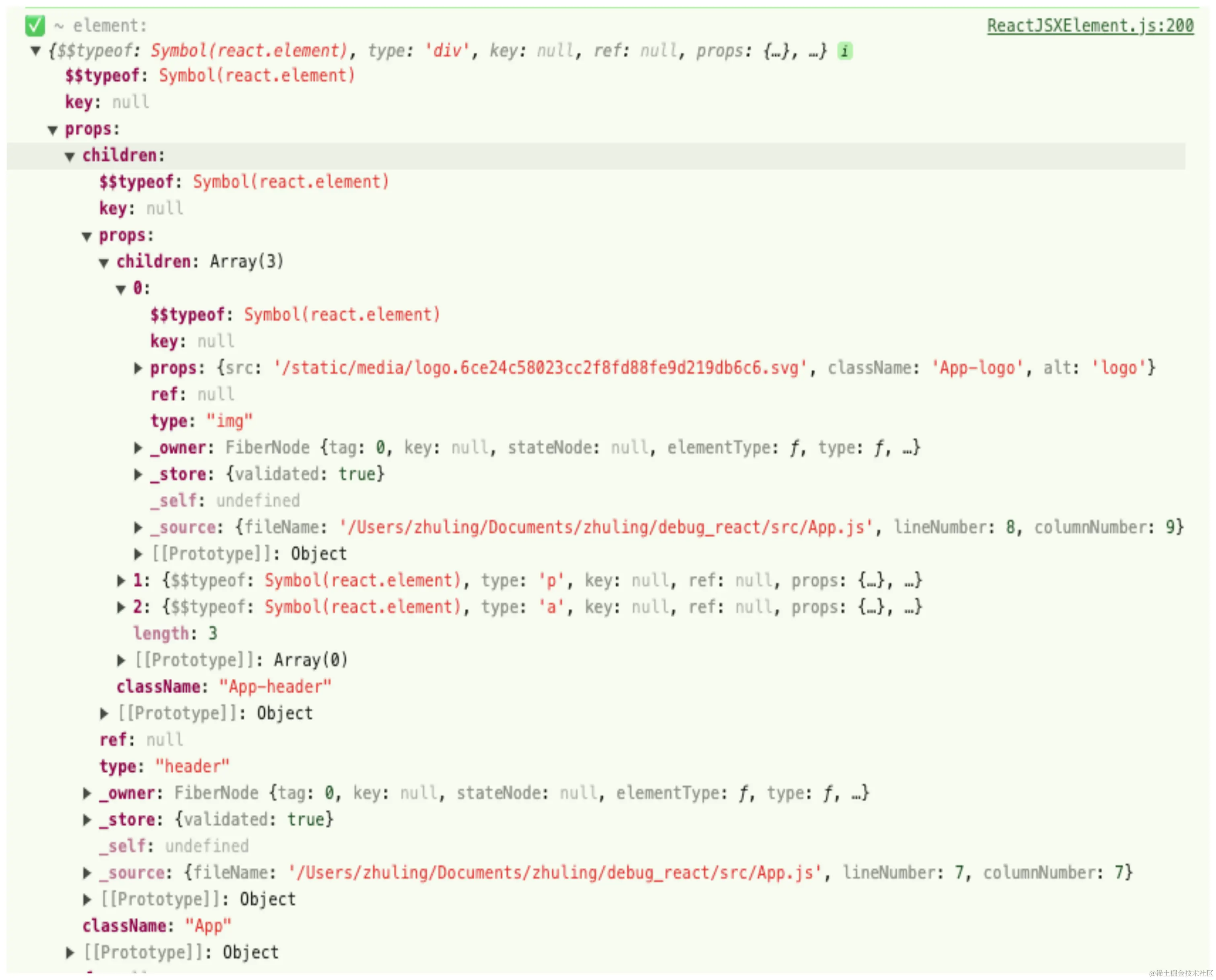Expand the lower _store validated object
Image resolution: width=1216 pixels, height=980 pixels.
(87, 820)
